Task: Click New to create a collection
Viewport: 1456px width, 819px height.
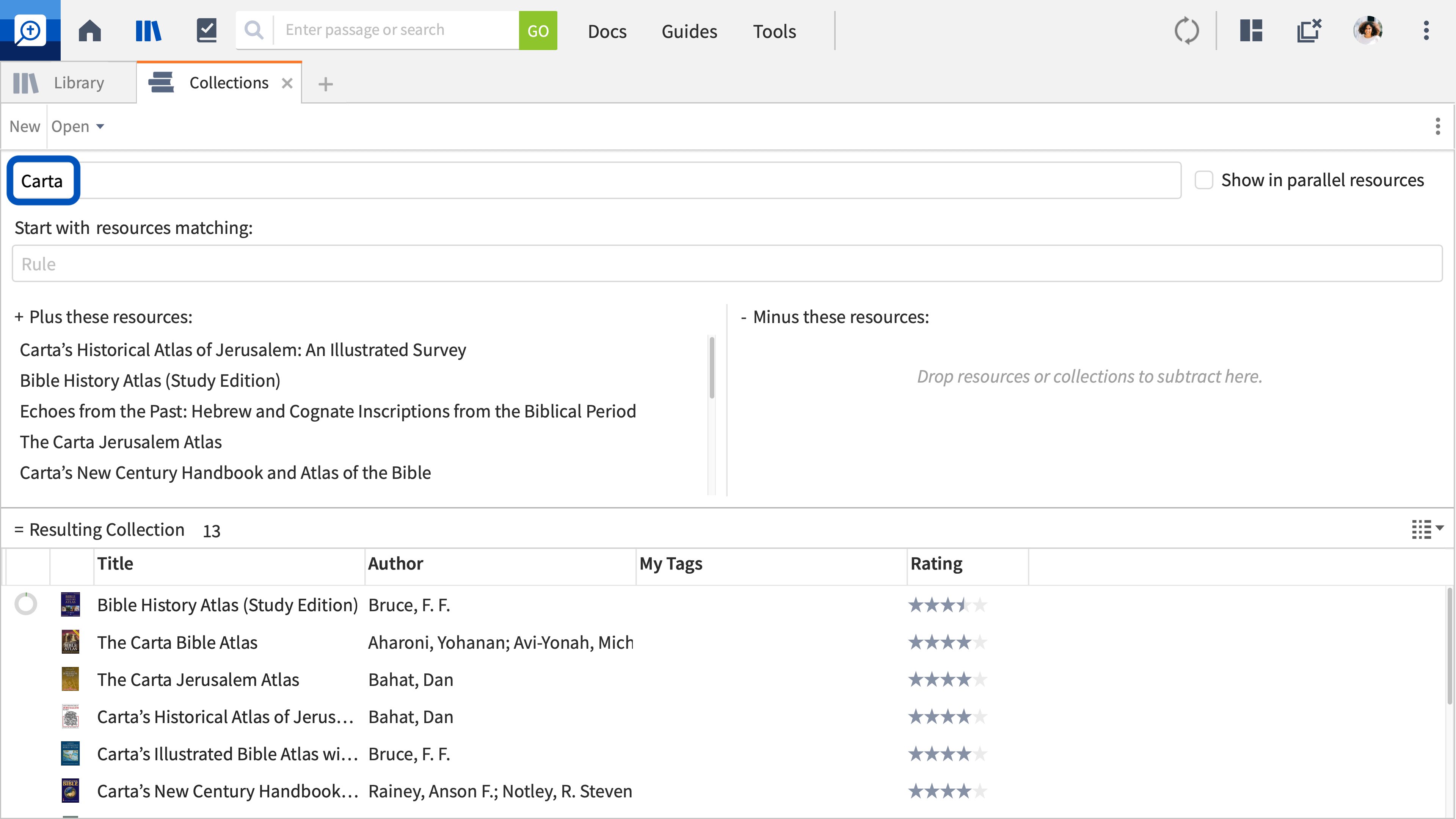Action: click(25, 126)
